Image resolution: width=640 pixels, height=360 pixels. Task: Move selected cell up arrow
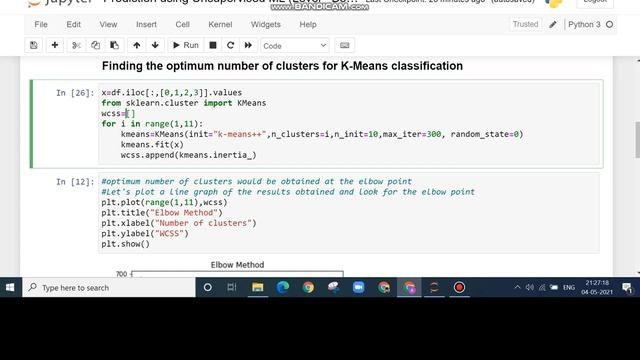coord(137,45)
